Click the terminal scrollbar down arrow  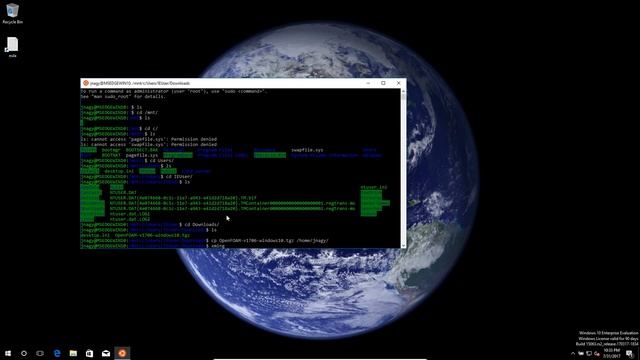tap(403, 245)
